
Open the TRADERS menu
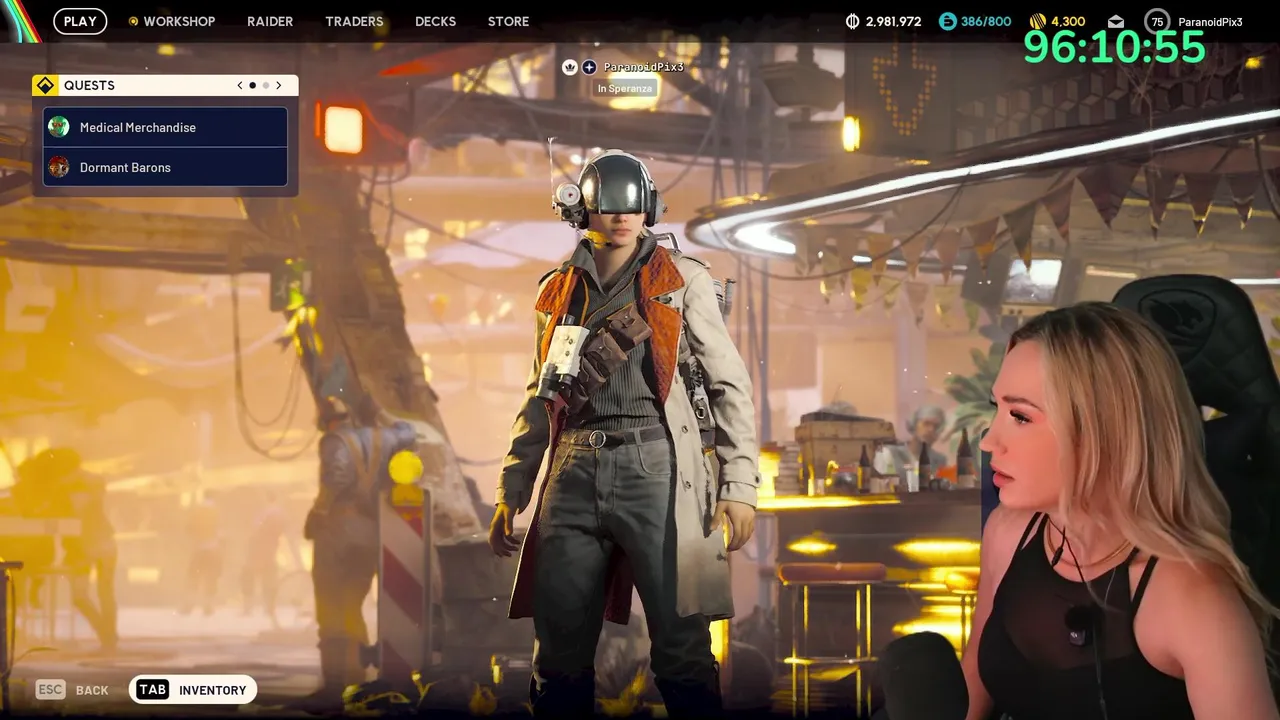354,21
